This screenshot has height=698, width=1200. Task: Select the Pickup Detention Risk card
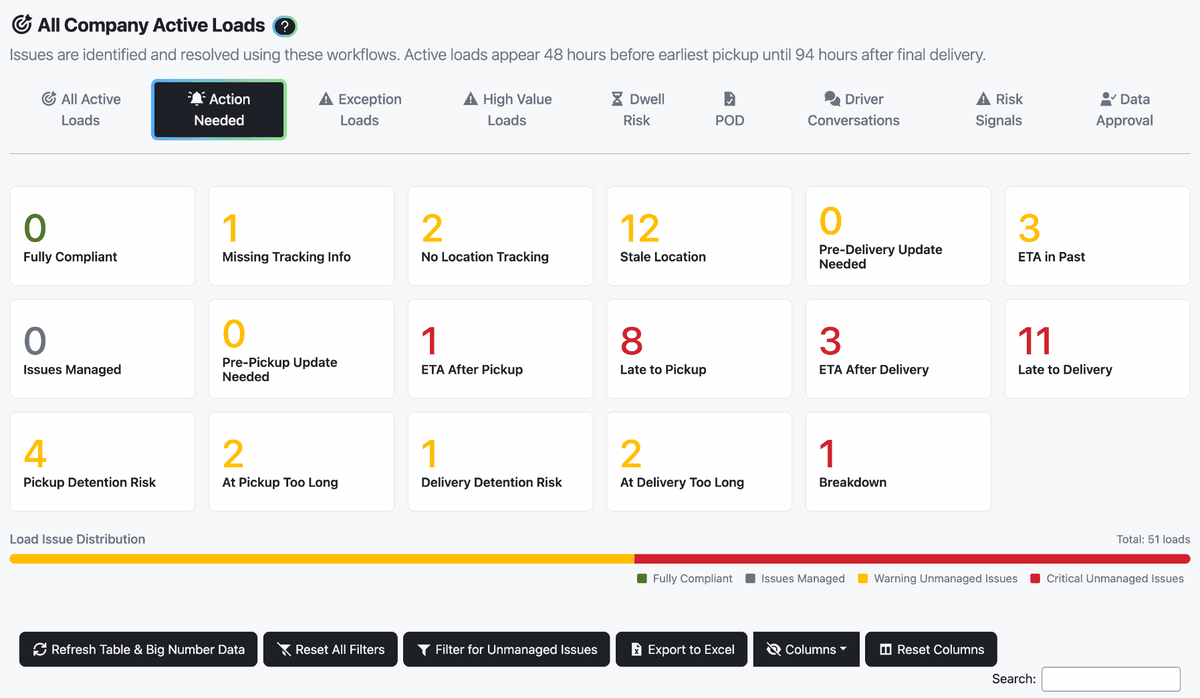pos(102,462)
